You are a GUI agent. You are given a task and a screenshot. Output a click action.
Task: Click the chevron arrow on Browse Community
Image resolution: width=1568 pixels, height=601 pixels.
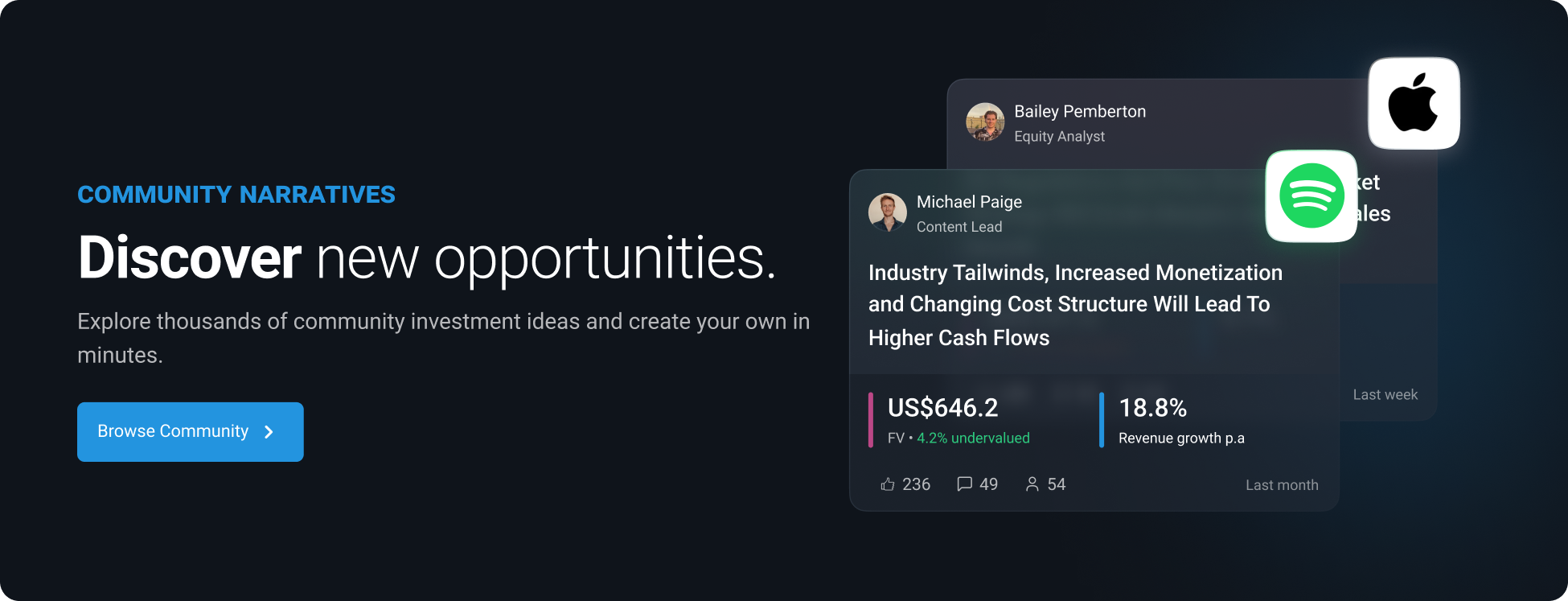[269, 432]
